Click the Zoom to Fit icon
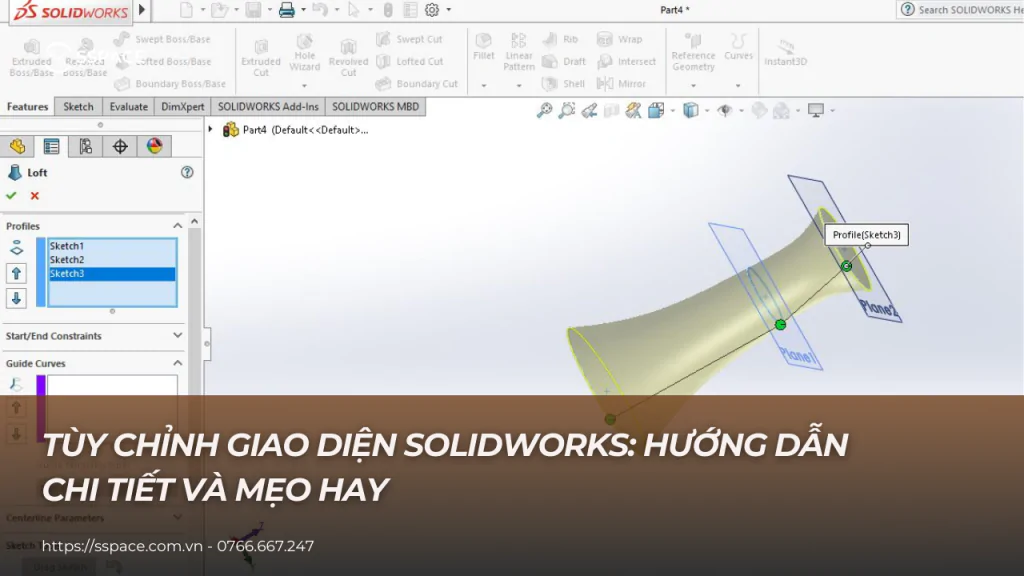The height and width of the screenshot is (576, 1024). point(544,110)
